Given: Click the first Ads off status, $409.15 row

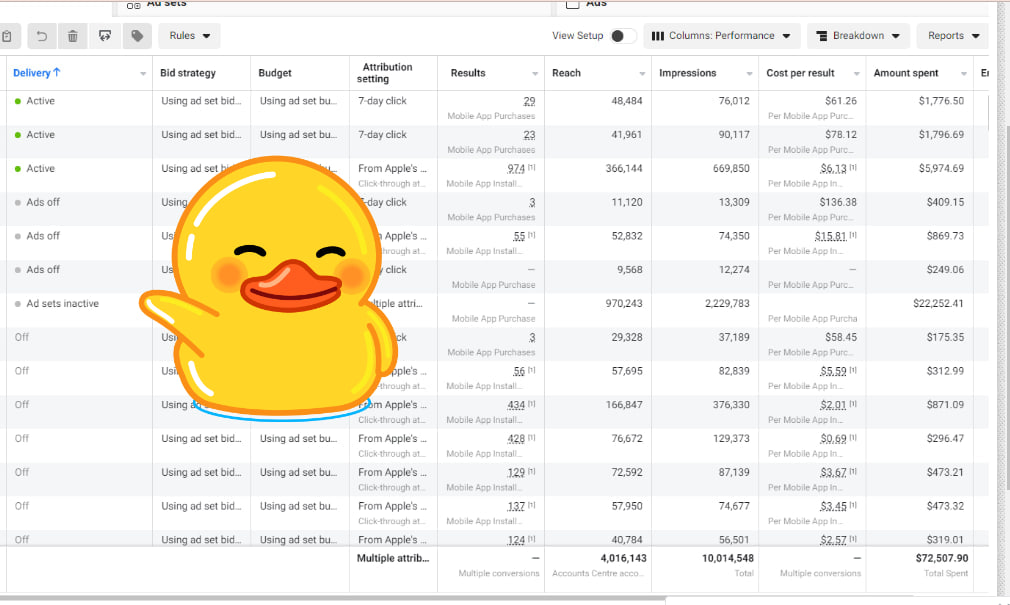Looking at the screenshot, I should coord(43,202).
